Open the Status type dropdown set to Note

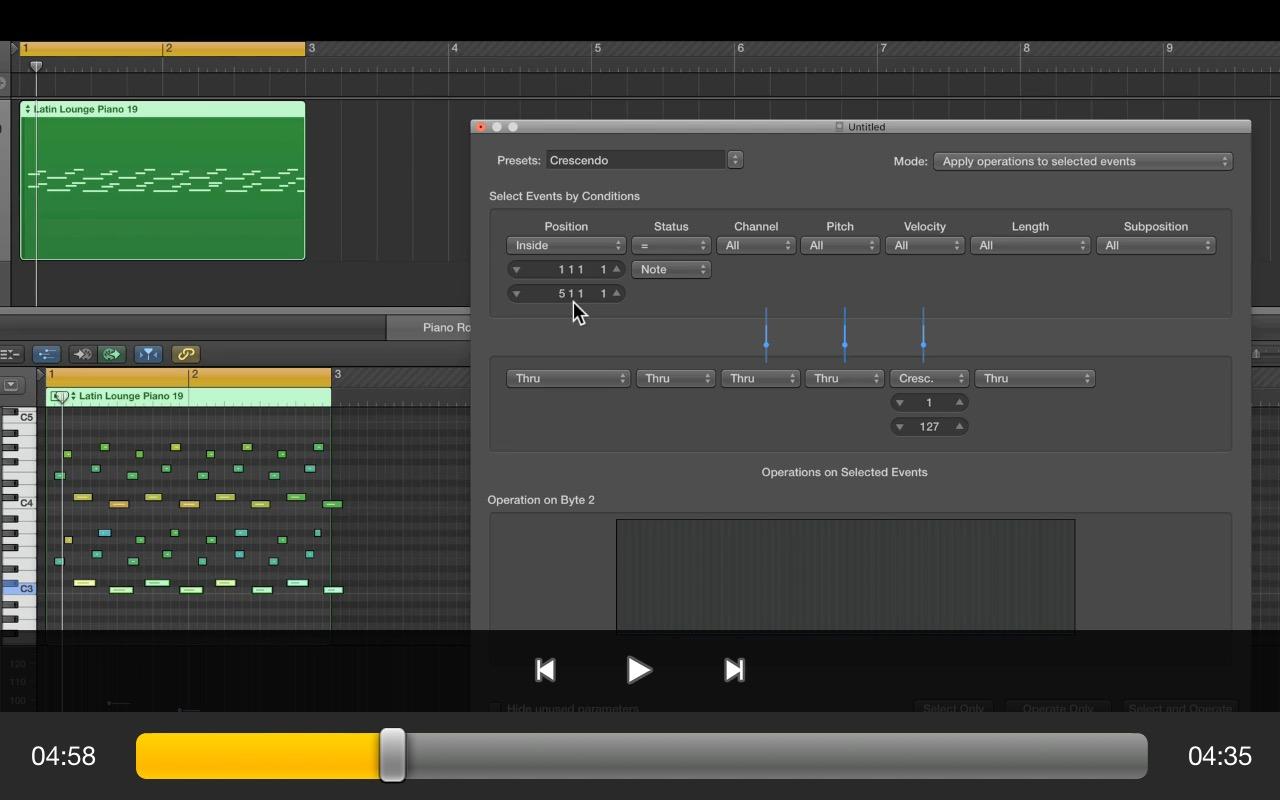(x=671, y=269)
